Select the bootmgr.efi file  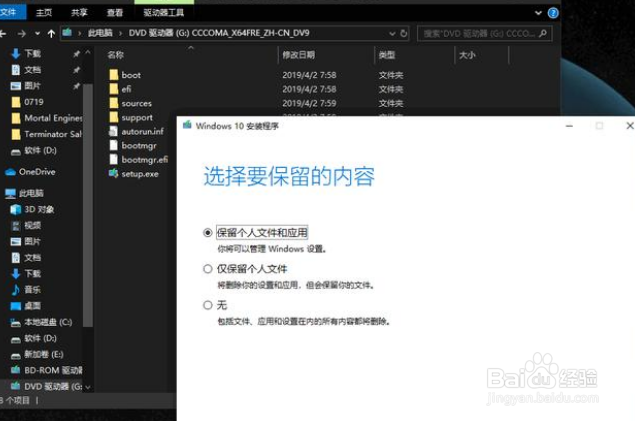(x=145, y=160)
